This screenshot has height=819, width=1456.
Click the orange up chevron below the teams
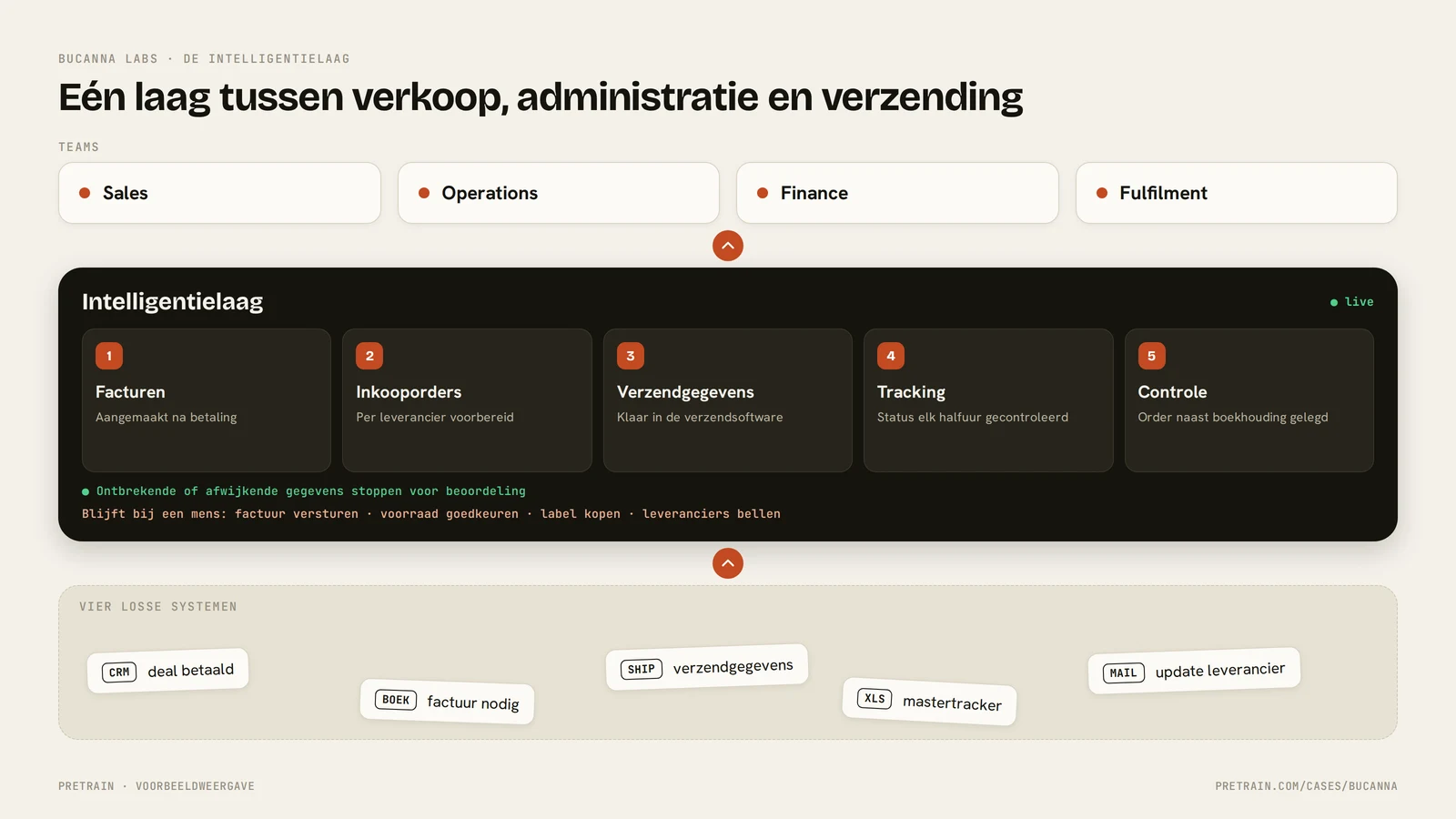(x=728, y=246)
